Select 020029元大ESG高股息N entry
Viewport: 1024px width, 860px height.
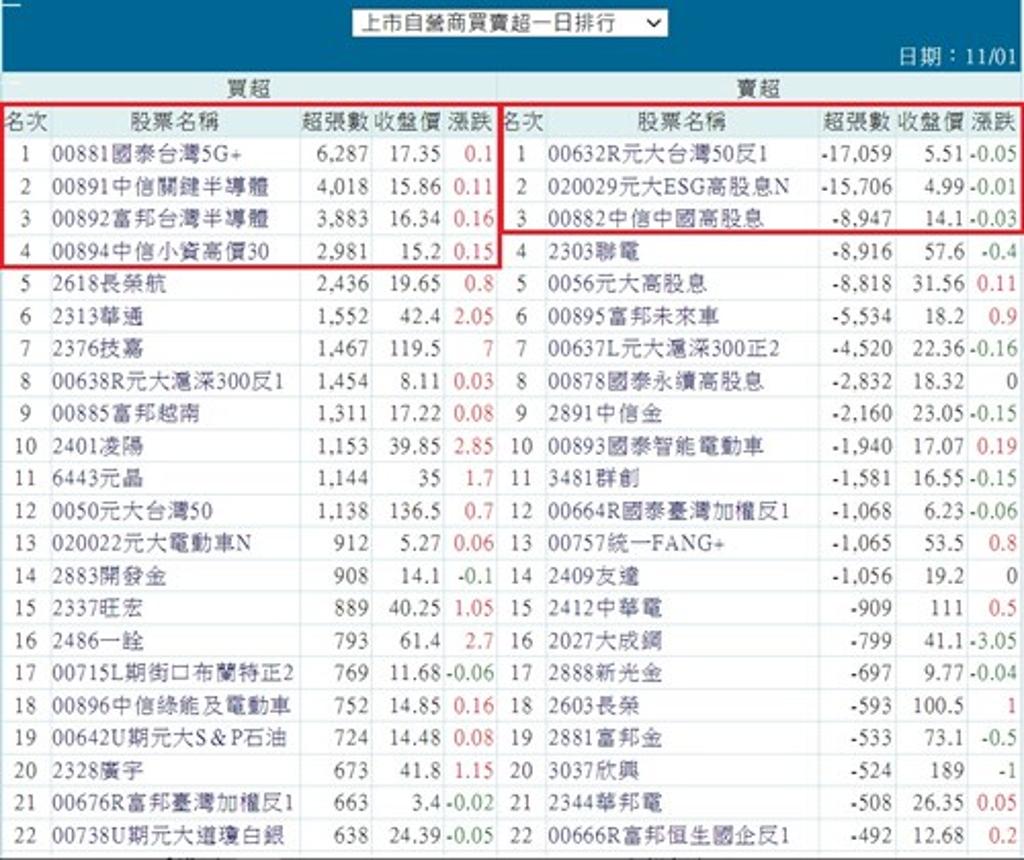pyautogui.click(x=668, y=187)
